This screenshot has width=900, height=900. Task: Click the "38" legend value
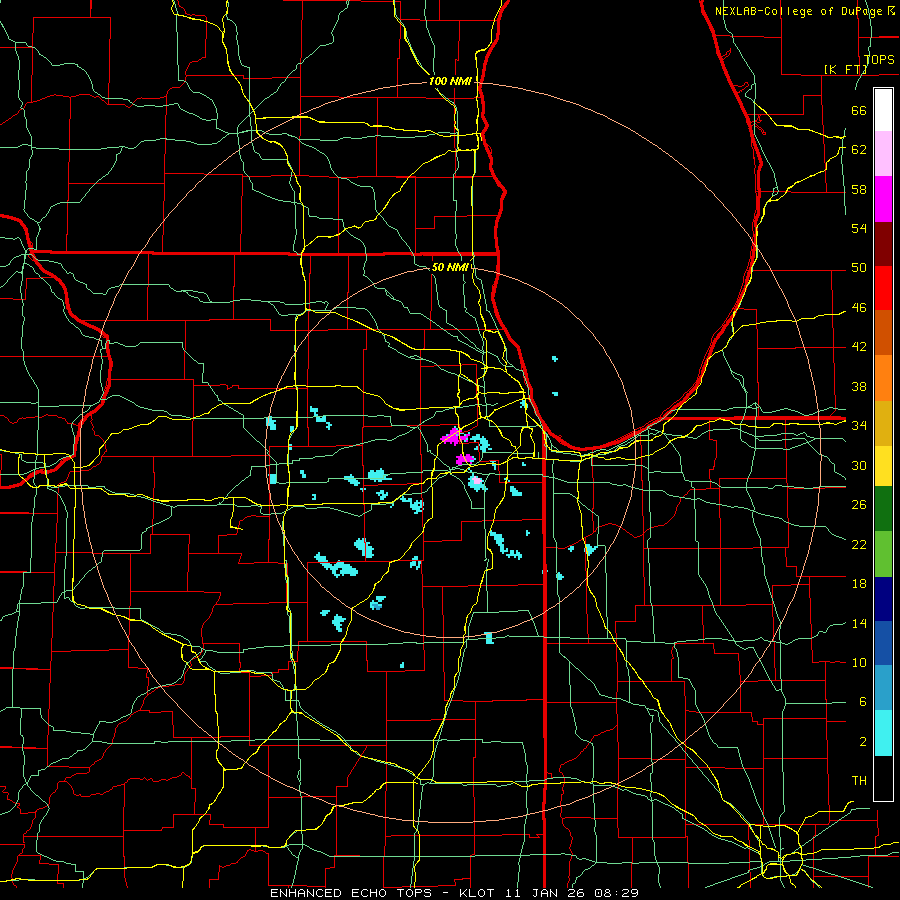859,386
